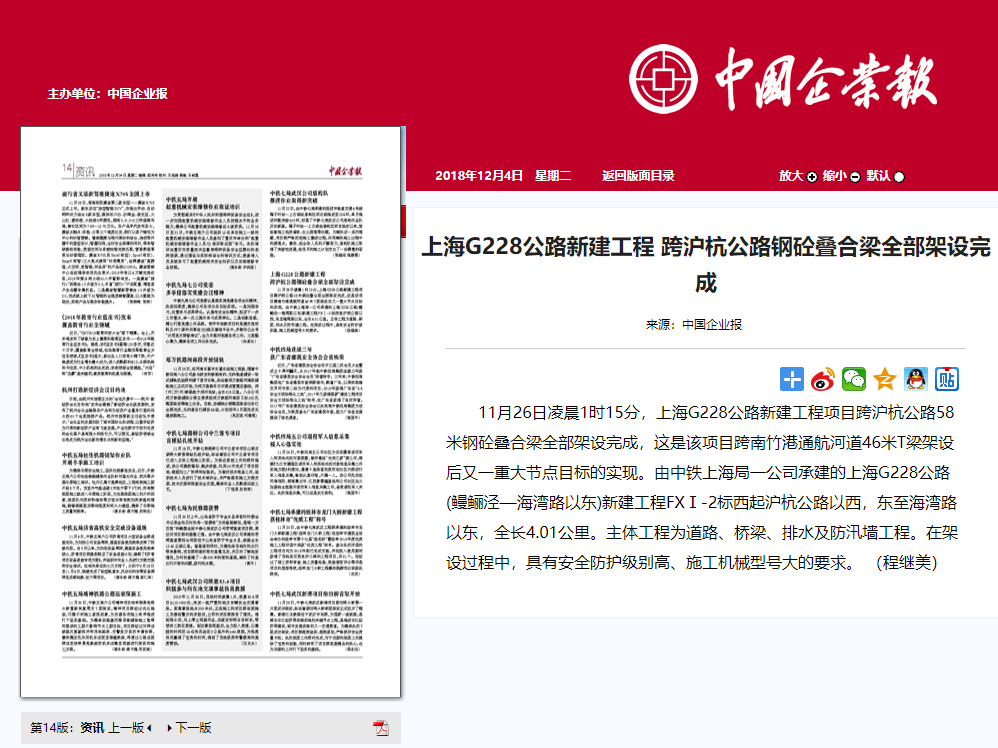Share to Qzone star icon

pyautogui.click(x=885, y=379)
